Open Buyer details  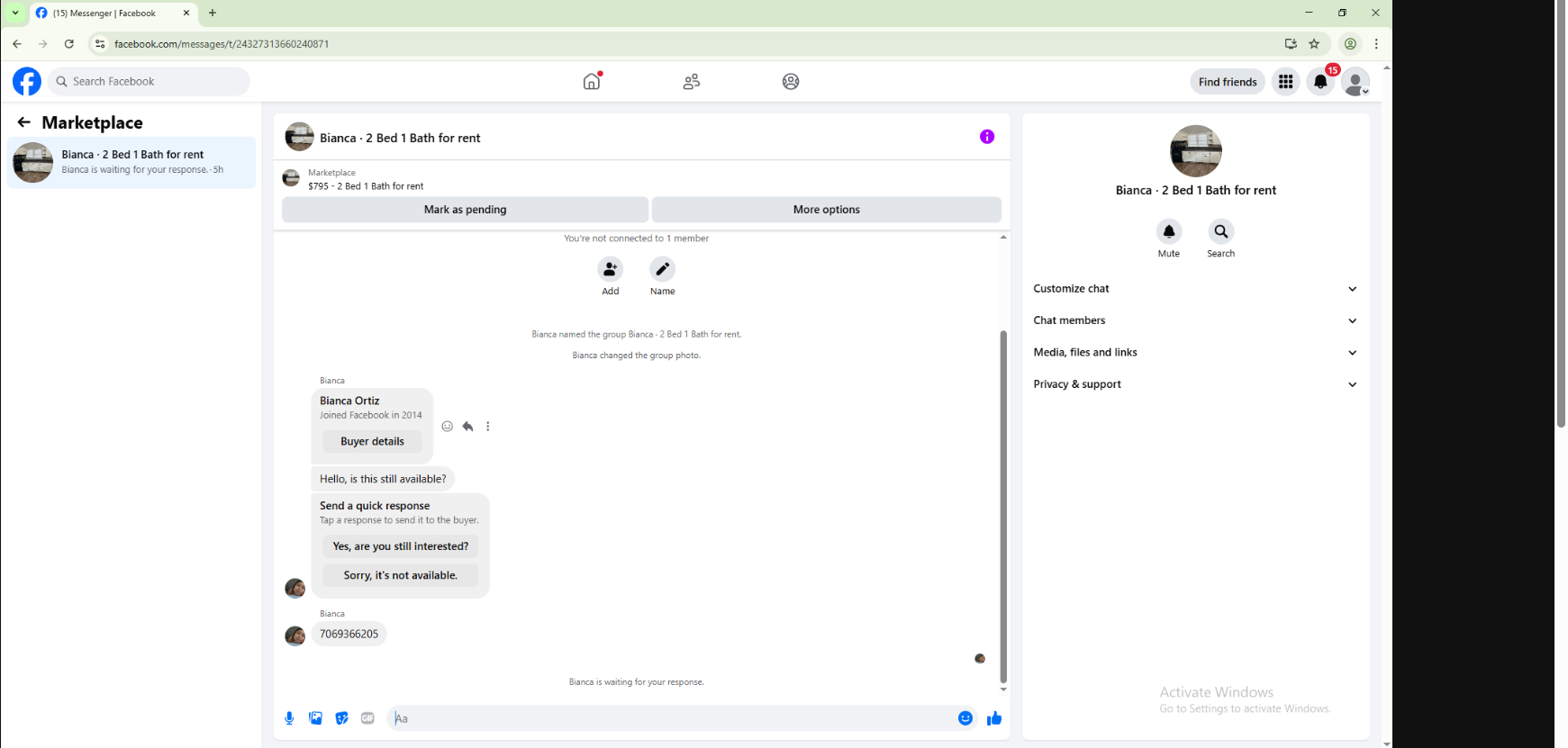point(372,441)
